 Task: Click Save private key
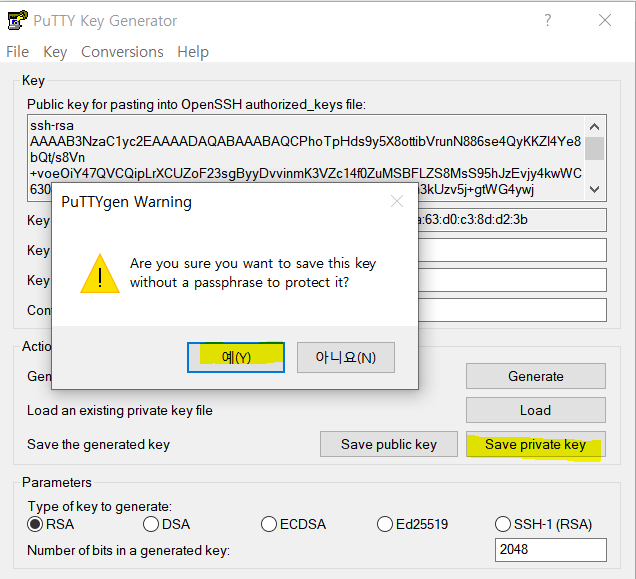coord(535,444)
